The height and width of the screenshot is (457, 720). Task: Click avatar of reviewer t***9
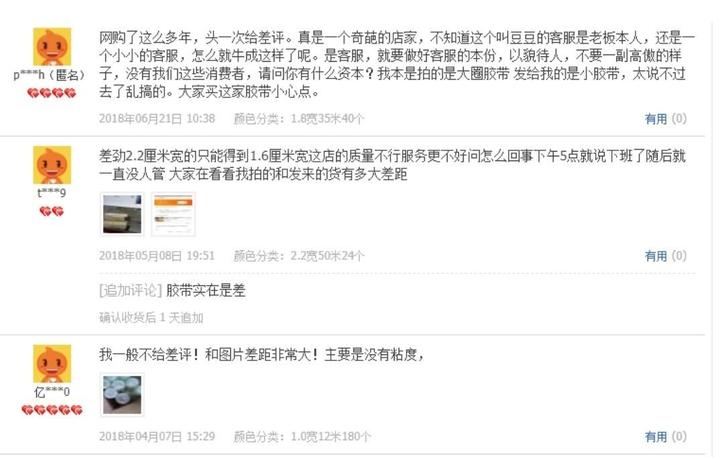tap(52, 165)
